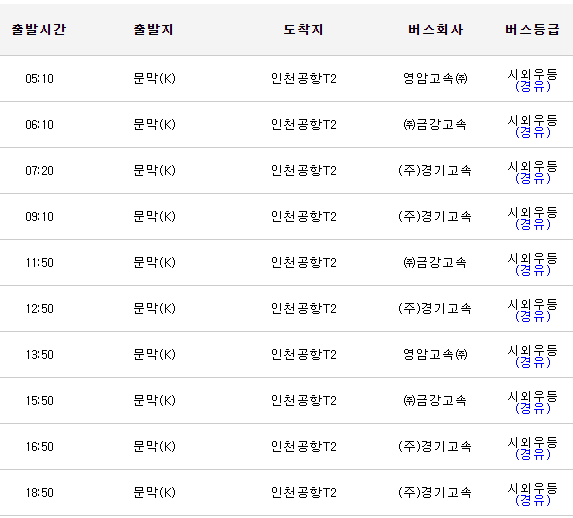Select the 09:10 departure time cell
Screen dimensions: 573x518
pos(39,217)
